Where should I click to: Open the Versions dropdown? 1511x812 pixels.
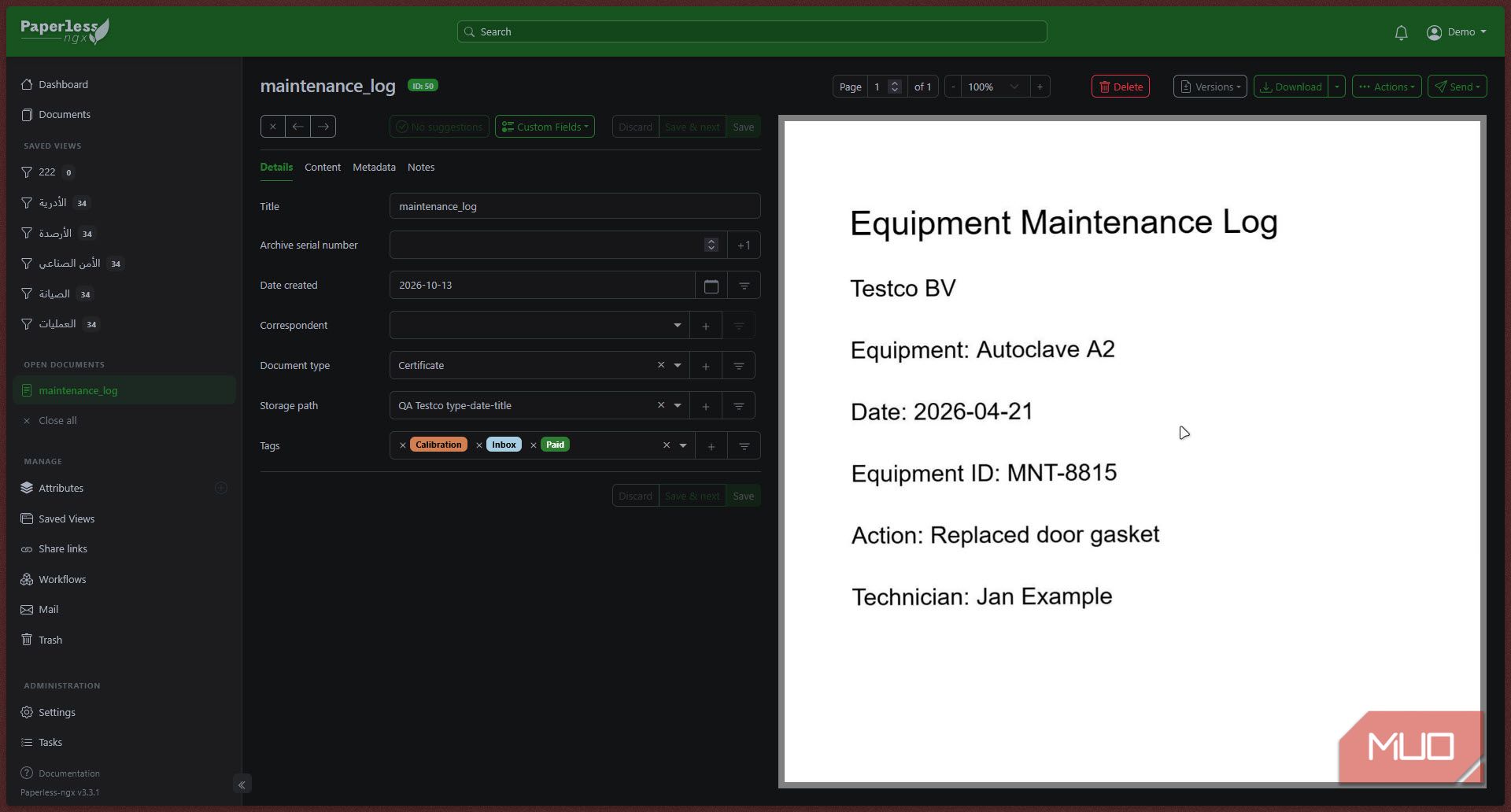(x=1210, y=87)
